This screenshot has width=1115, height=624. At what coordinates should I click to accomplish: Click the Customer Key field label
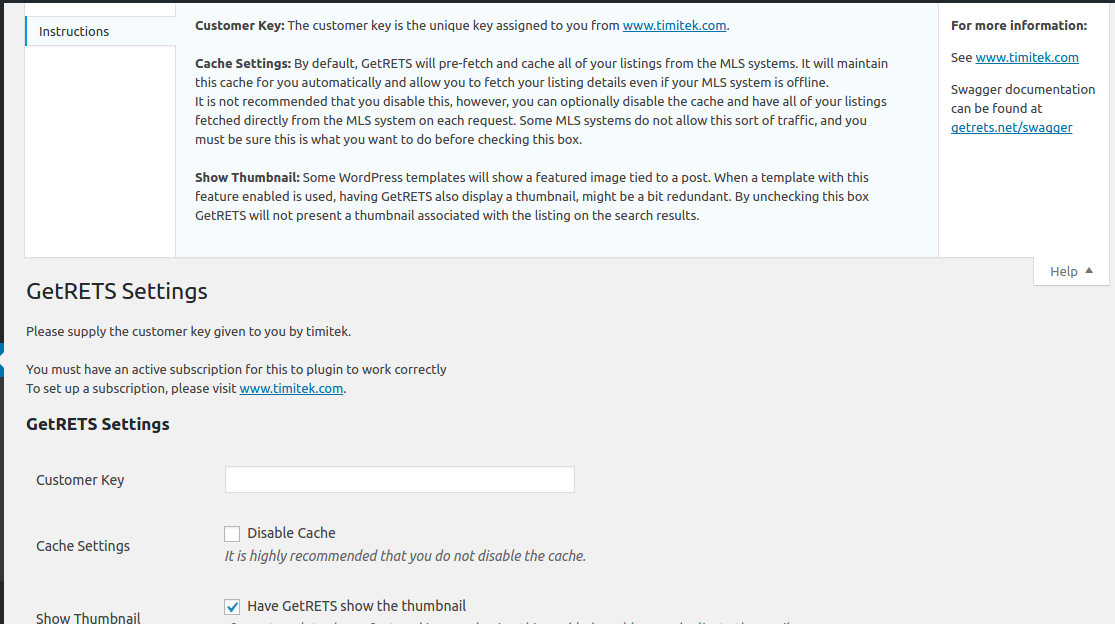[x=80, y=480]
